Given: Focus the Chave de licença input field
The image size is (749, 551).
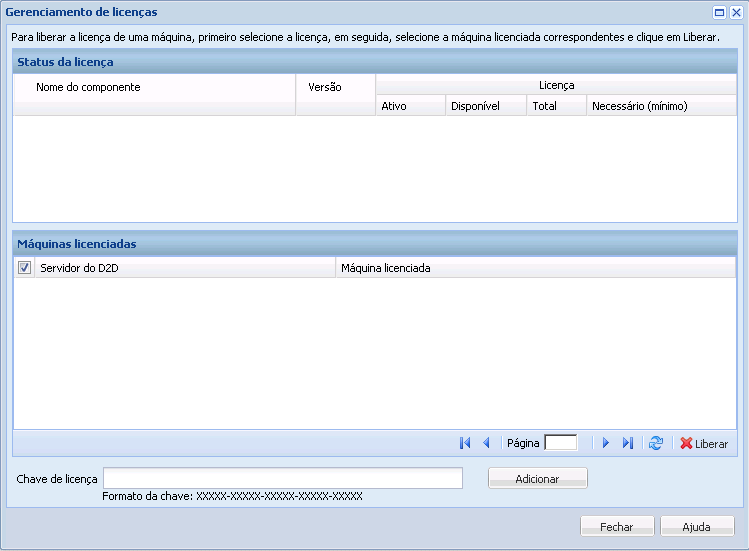Looking at the screenshot, I should [x=283, y=478].
